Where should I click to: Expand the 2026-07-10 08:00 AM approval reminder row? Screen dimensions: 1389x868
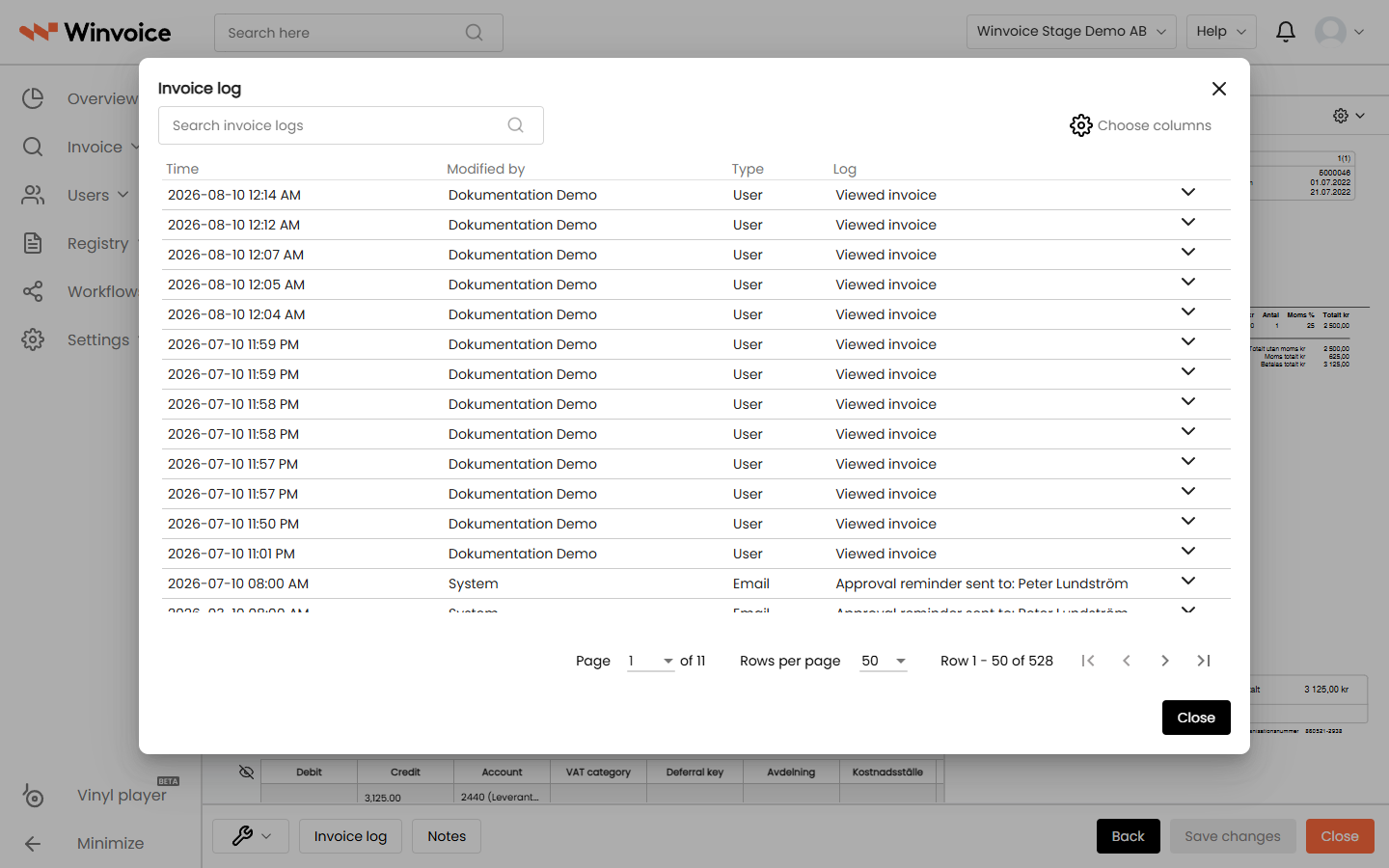tap(1188, 581)
